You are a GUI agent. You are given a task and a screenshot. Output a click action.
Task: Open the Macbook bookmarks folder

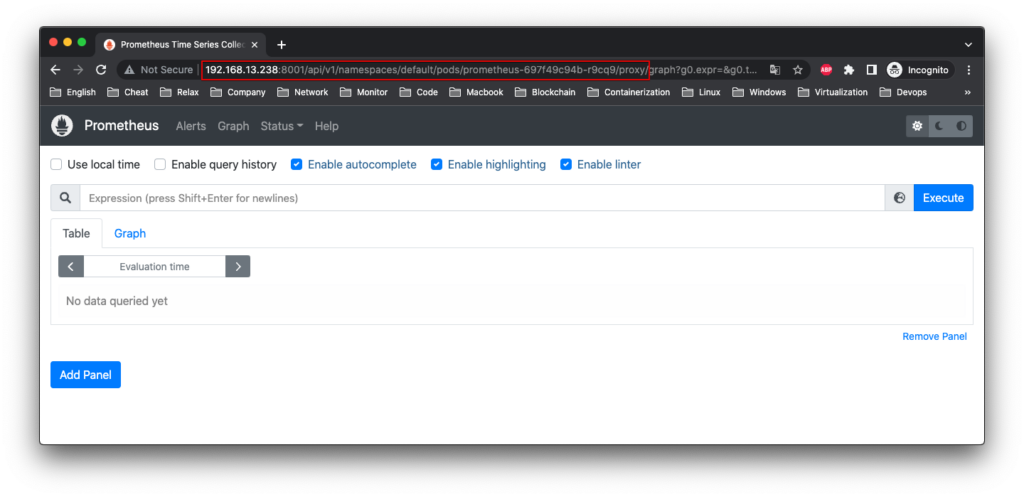476,92
